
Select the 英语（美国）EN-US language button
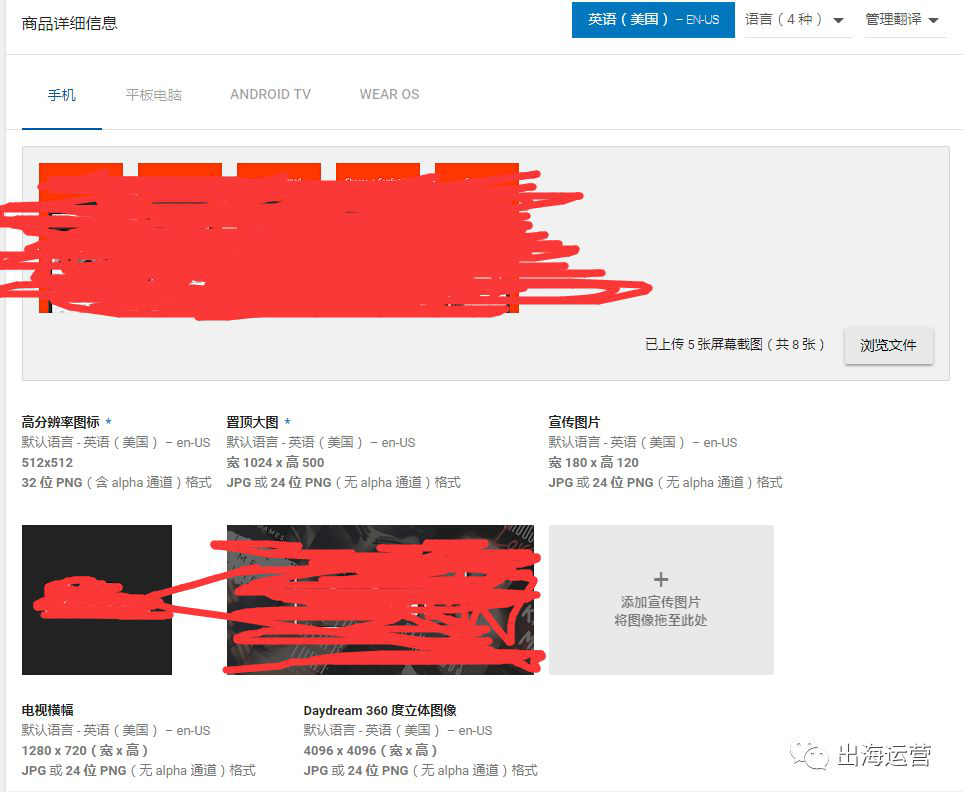(x=653, y=20)
